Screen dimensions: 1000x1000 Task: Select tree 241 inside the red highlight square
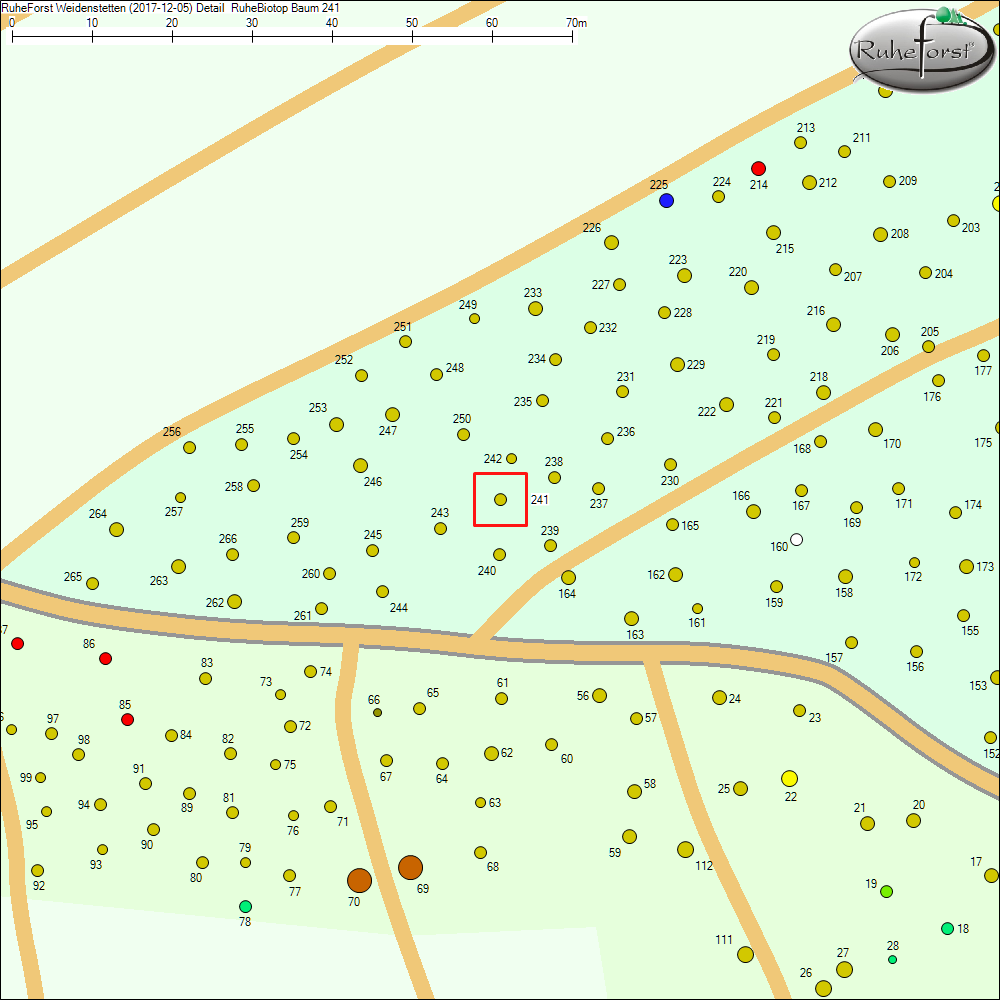pos(499,499)
